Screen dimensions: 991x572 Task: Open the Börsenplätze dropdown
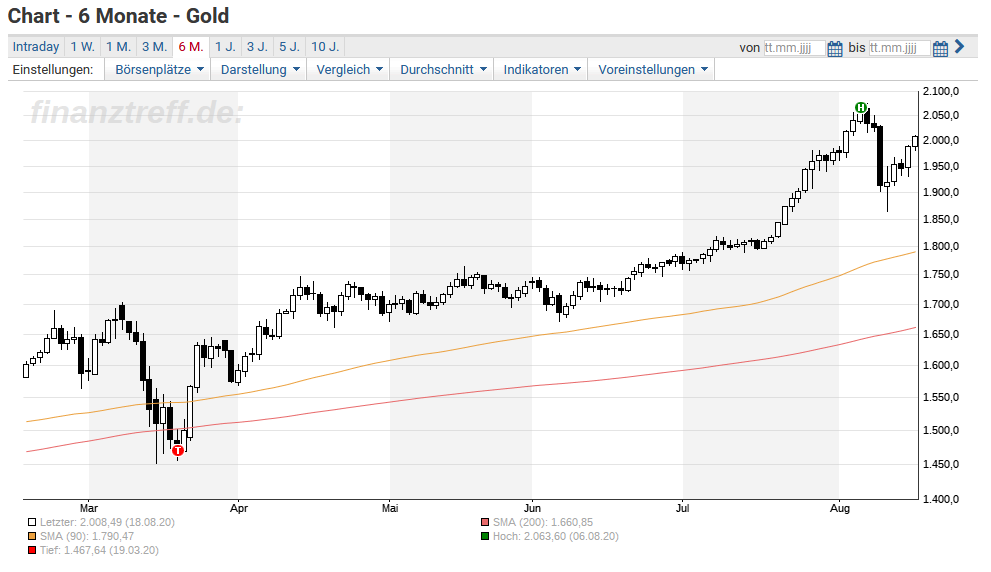coord(159,70)
